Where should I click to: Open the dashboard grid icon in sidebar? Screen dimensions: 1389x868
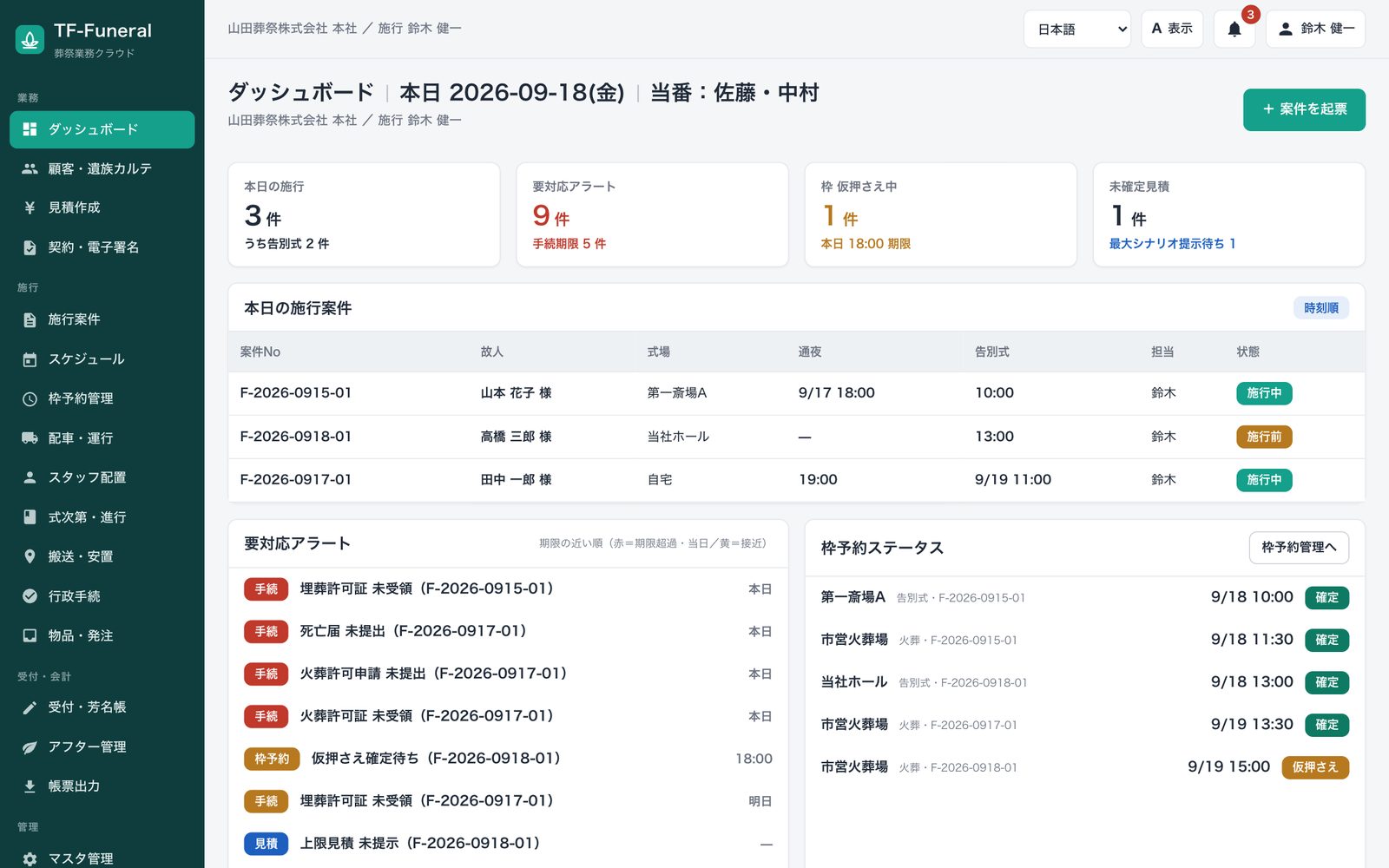click(30, 129)
